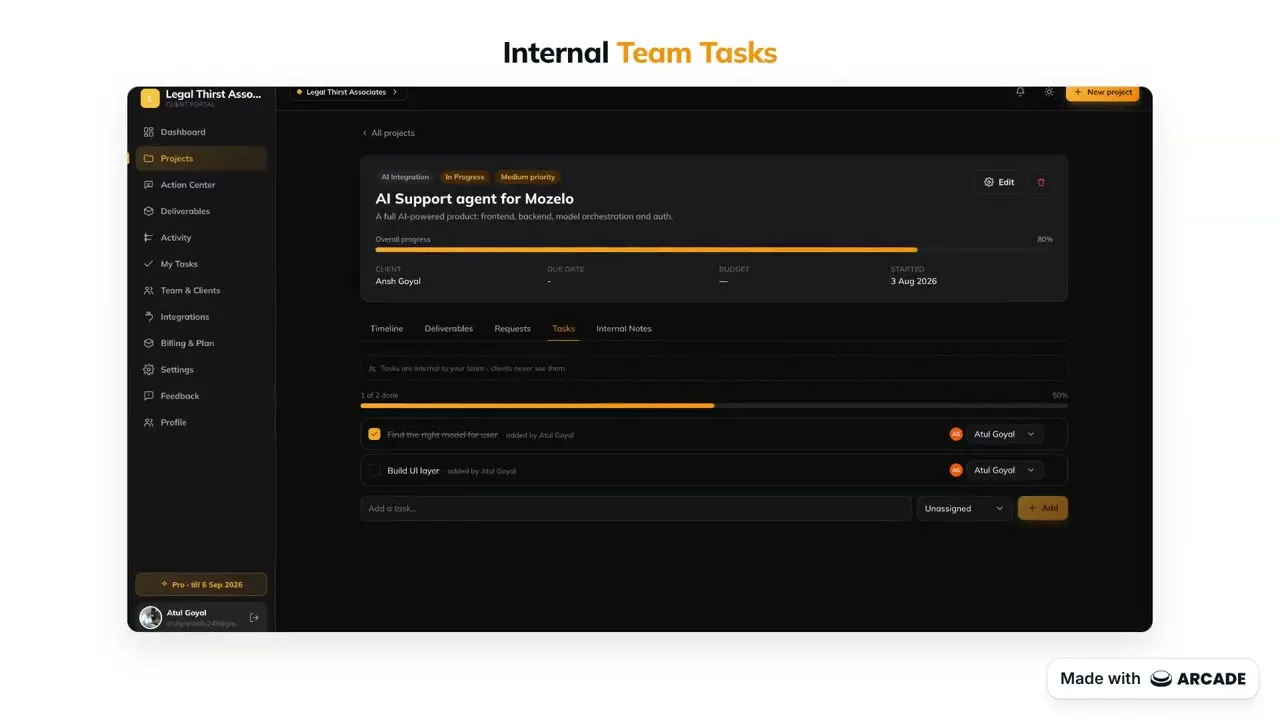Go to My Tasks checkmark icon
This screenshot has width=1280, height=720.
point(148,264)
